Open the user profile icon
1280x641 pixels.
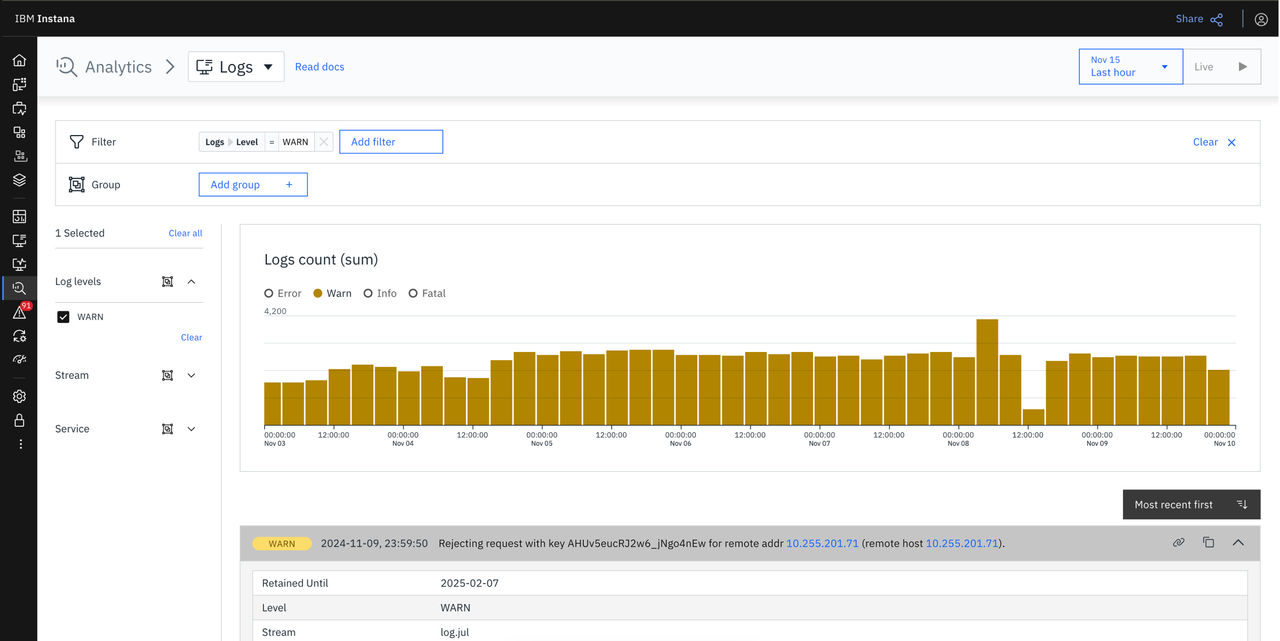click(1261, 19)
